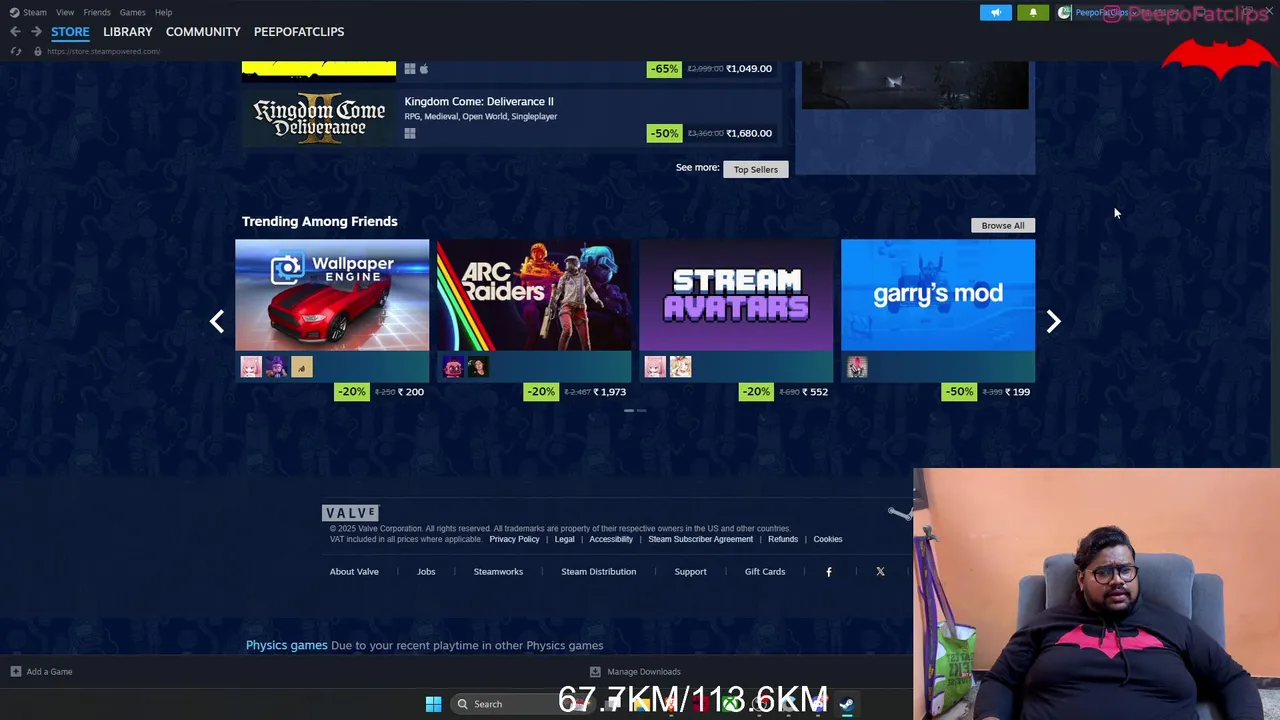
Task: Click the garry's mod -50% ₹199 price
Action: [988, 392]
